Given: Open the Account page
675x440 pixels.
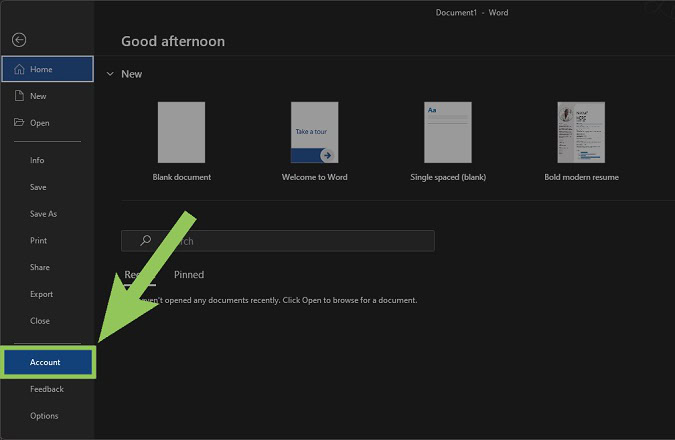Looking at the screenshot, I should (x=47, y=362).
